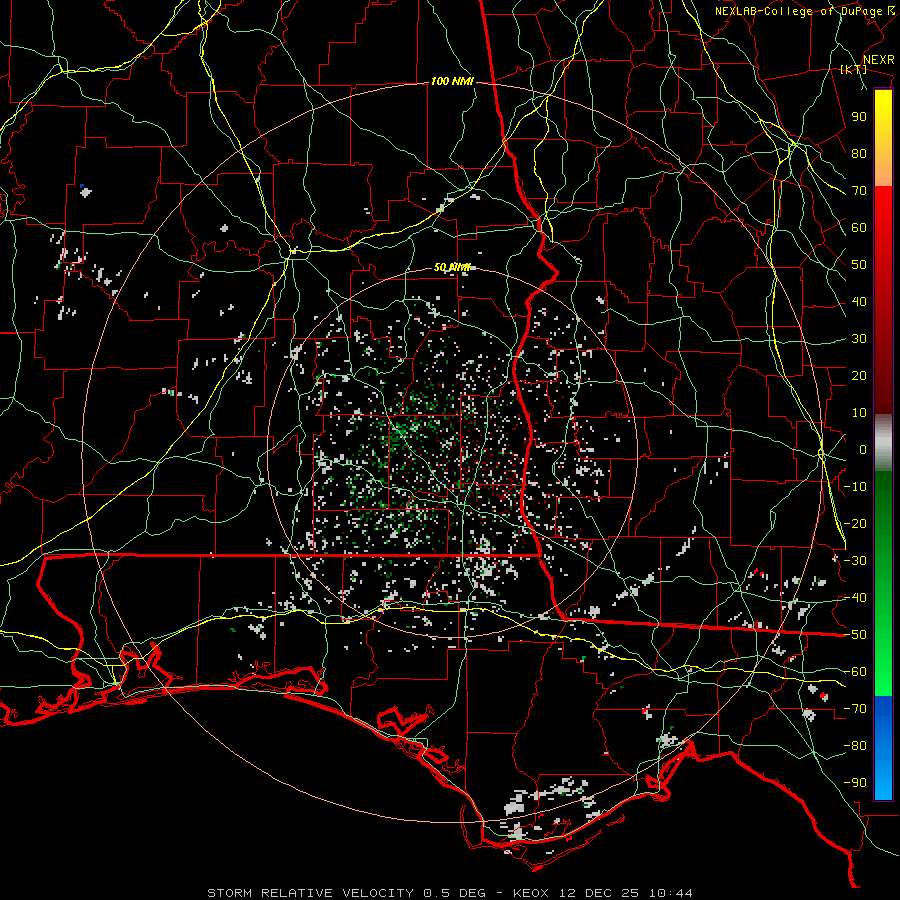
Task: Click the "[KT]" units label
Action: tap(854, 69)
